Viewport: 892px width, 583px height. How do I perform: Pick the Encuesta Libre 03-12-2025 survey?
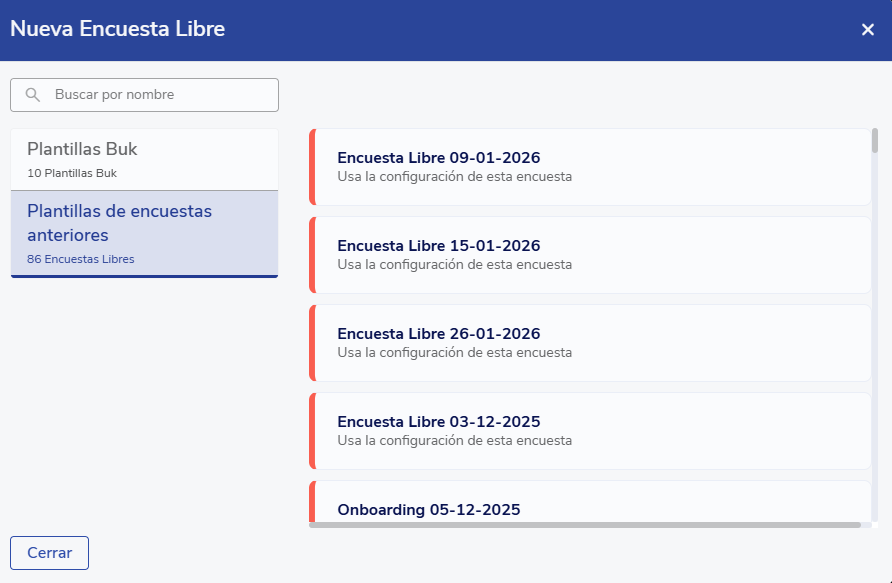coord(590,431)
